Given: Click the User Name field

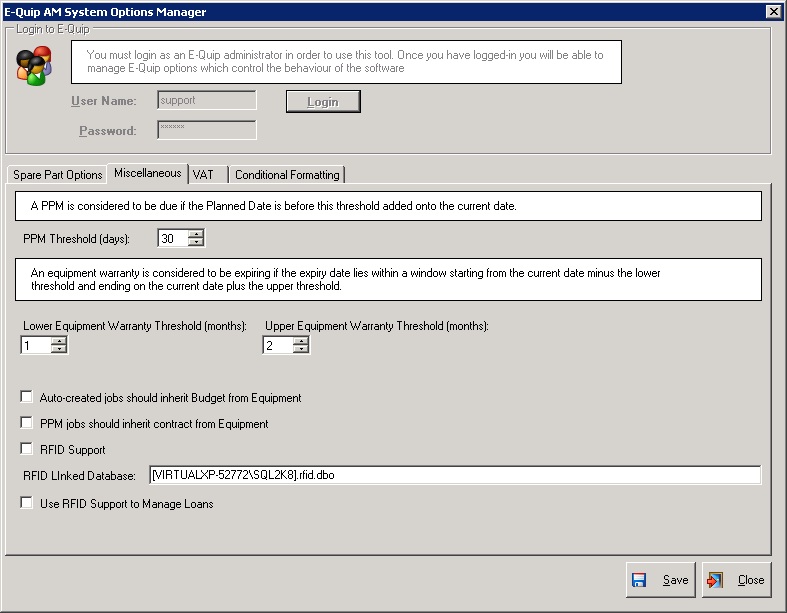Looking at the screenshot, I should click(x=207, y=100).
